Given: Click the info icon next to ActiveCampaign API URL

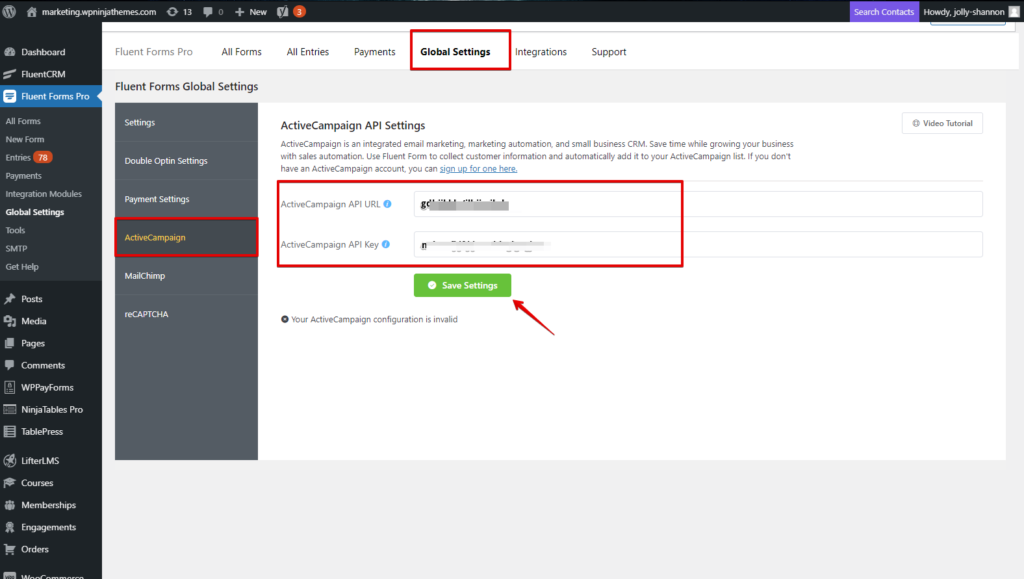Looking at the screenshot, I should pyautogui.click(x=387, y=204).
